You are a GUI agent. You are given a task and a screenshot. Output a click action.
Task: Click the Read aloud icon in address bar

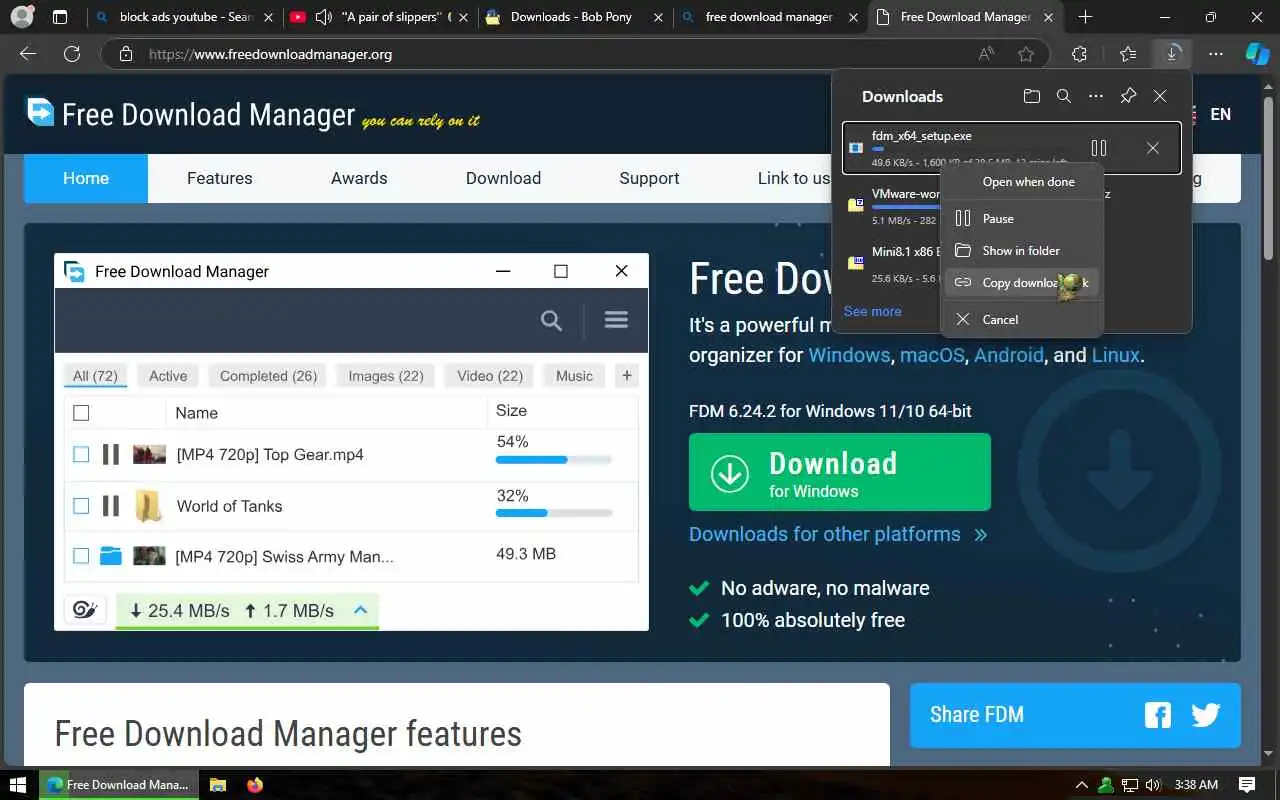[986, 54]
